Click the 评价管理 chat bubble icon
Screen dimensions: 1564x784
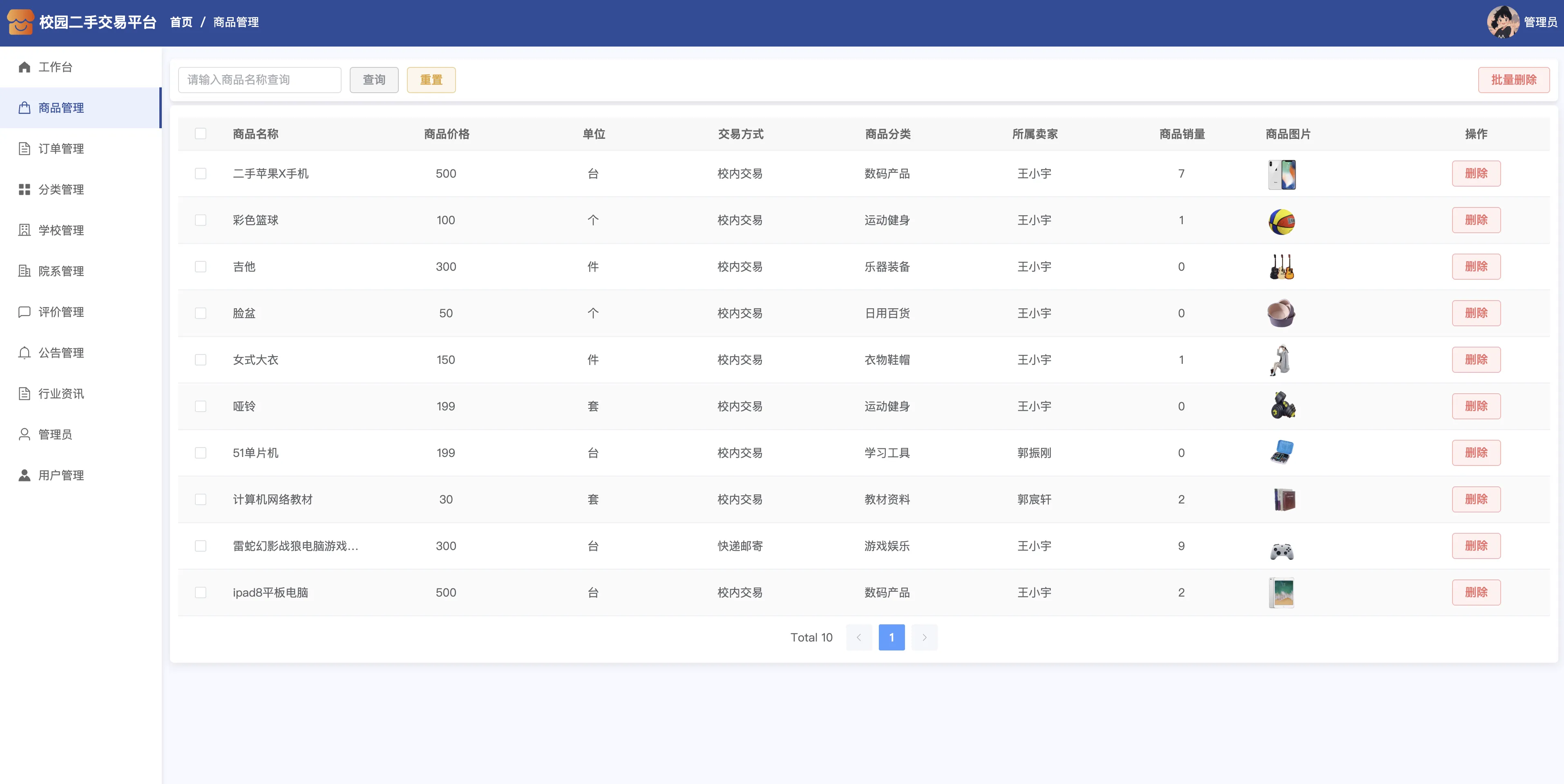24,312
